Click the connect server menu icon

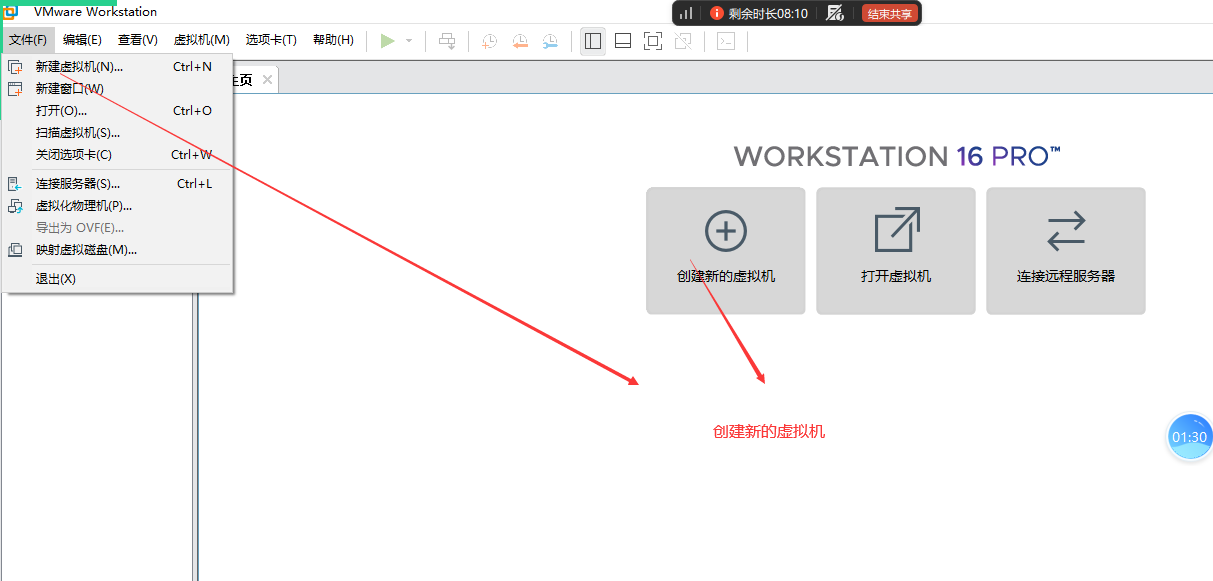point(15,184)
